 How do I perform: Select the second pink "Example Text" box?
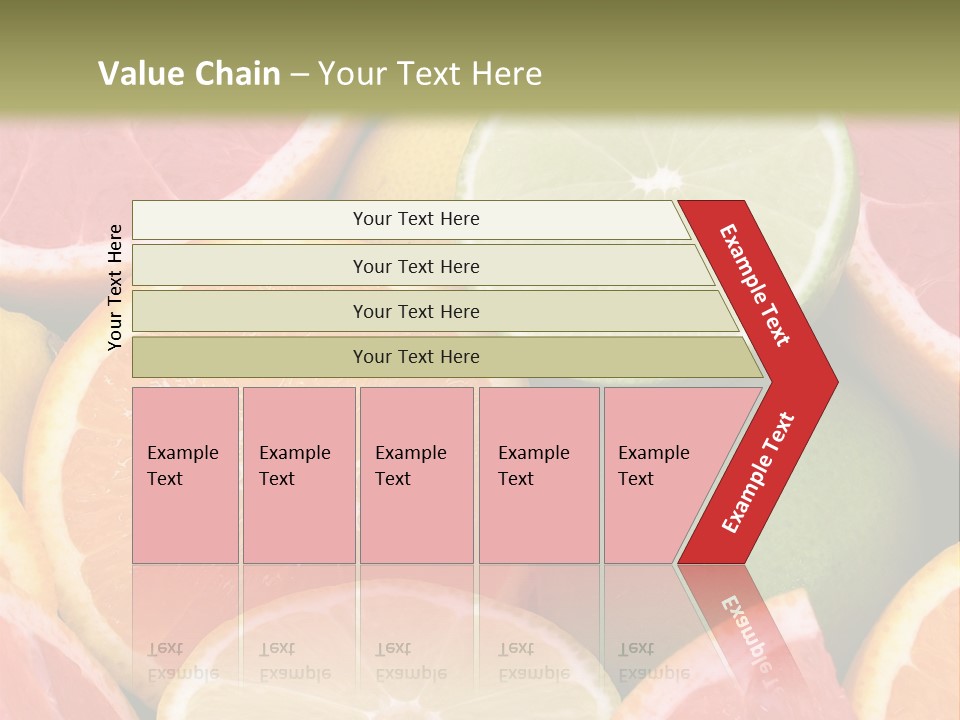[298, 475]
